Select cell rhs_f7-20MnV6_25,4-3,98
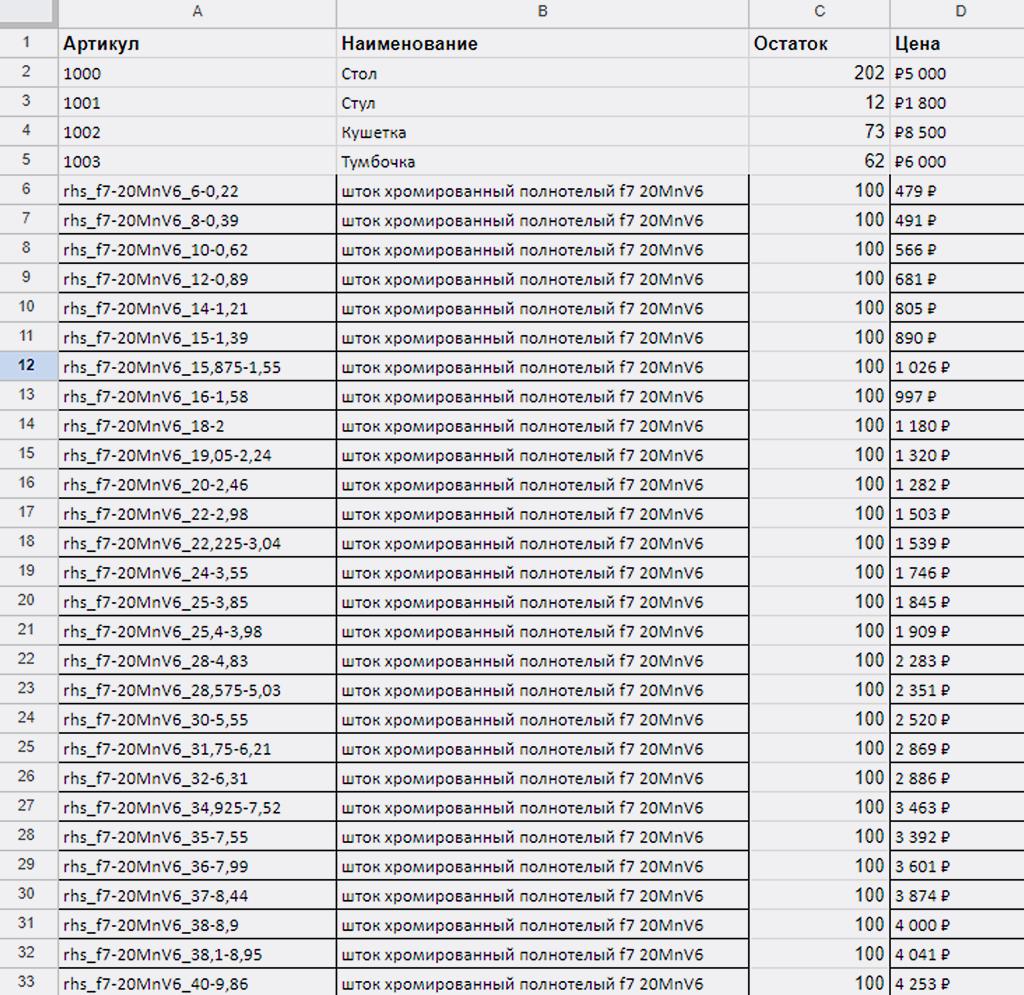 197,631
